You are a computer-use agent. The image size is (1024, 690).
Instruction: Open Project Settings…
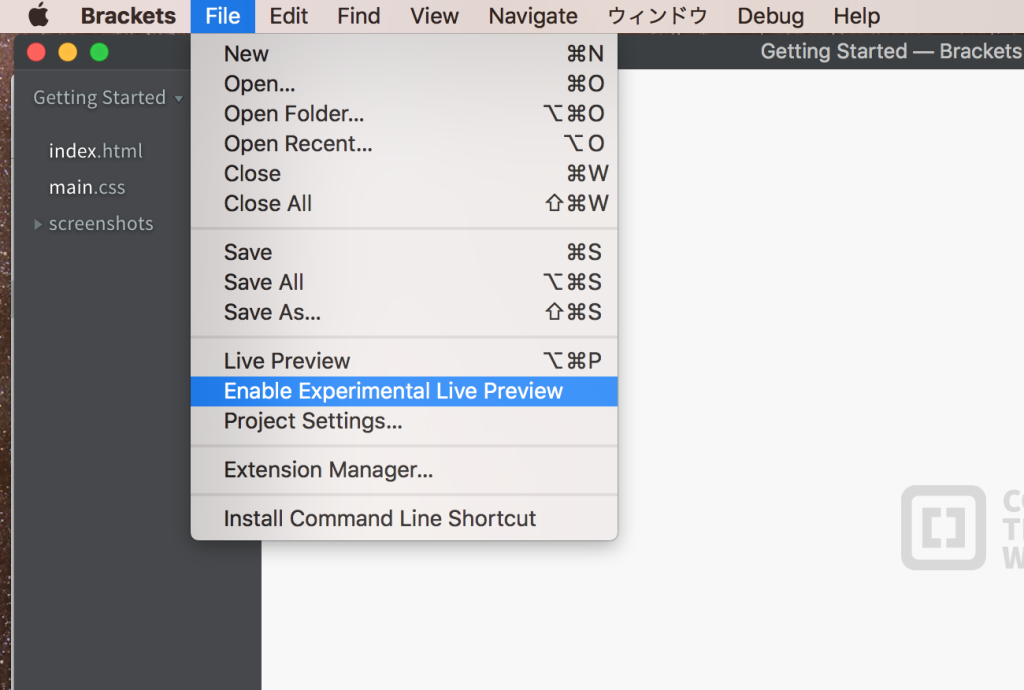click(313, 421)
